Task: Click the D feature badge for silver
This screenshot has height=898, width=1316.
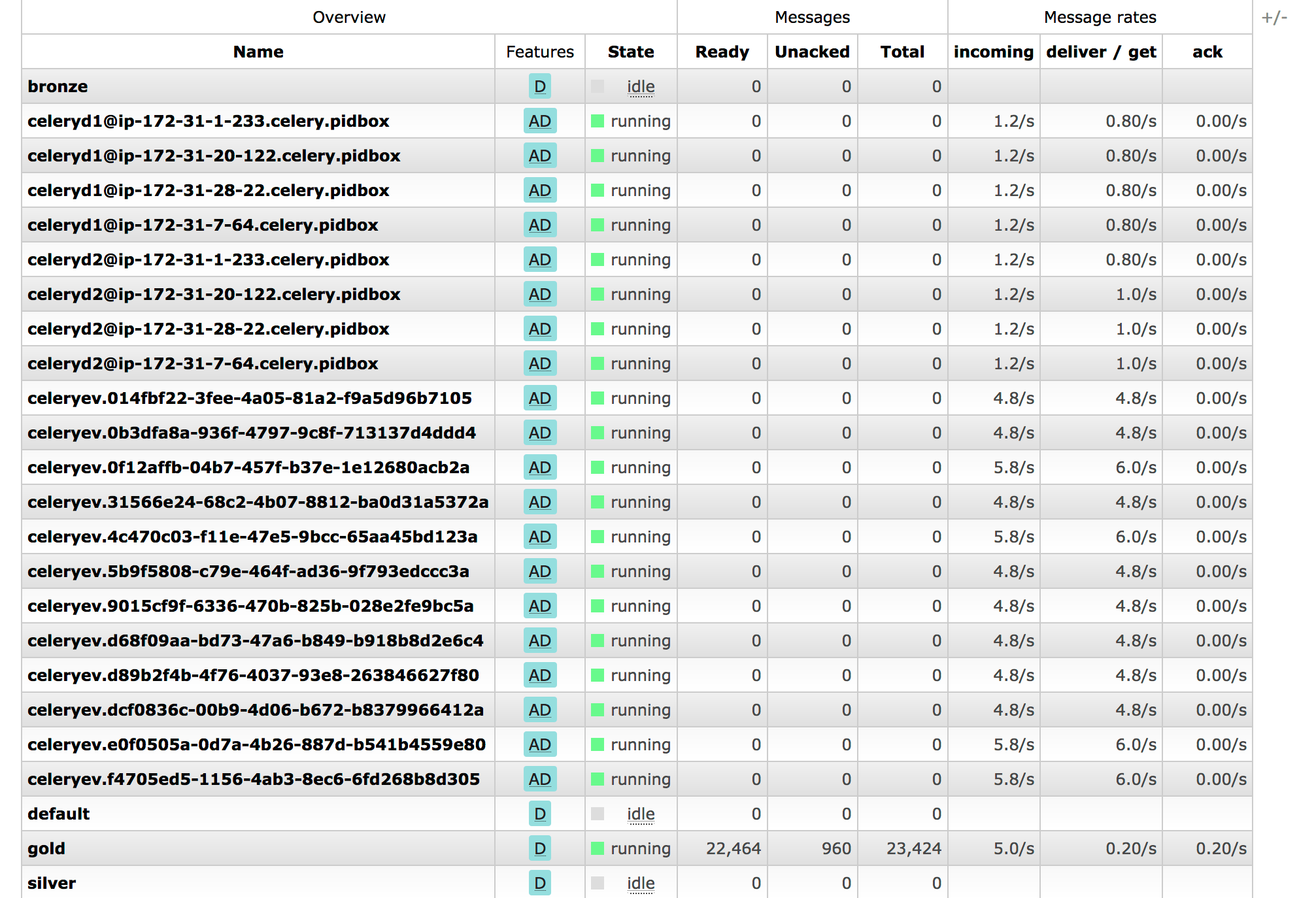Action: click(540, 883)
